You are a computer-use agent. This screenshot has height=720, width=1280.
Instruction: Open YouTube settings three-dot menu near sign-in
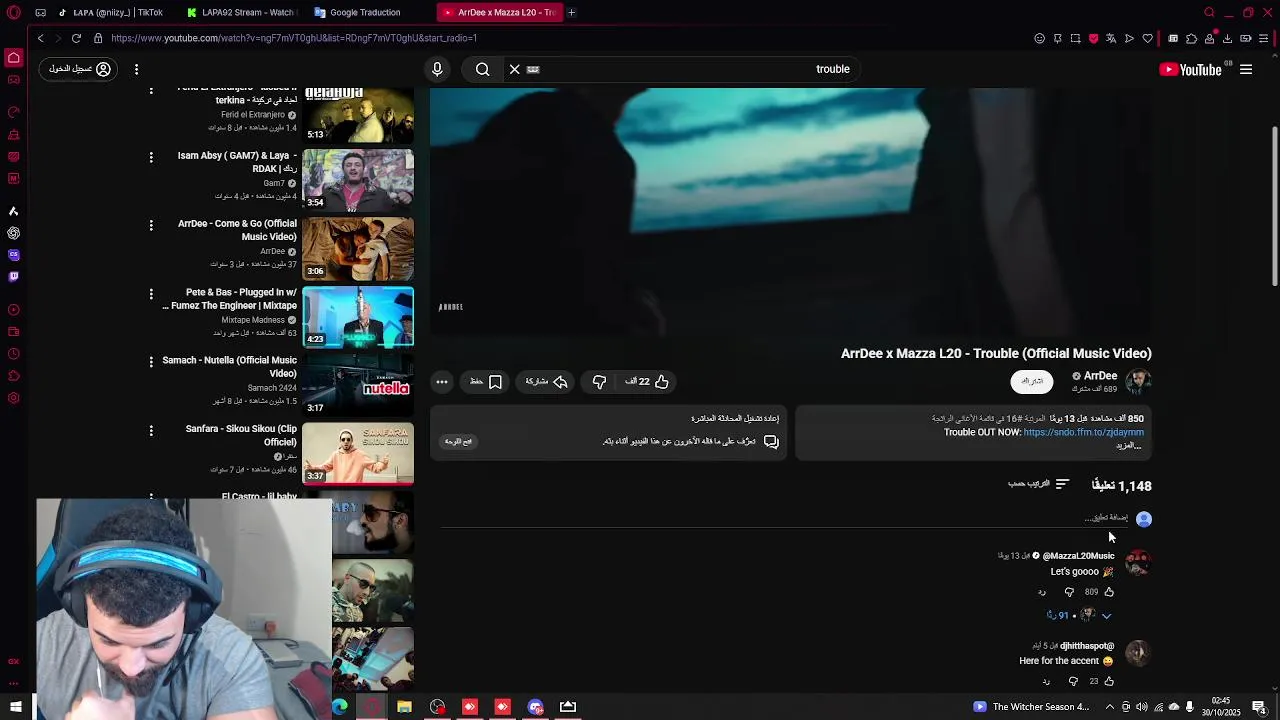[136, 69]
